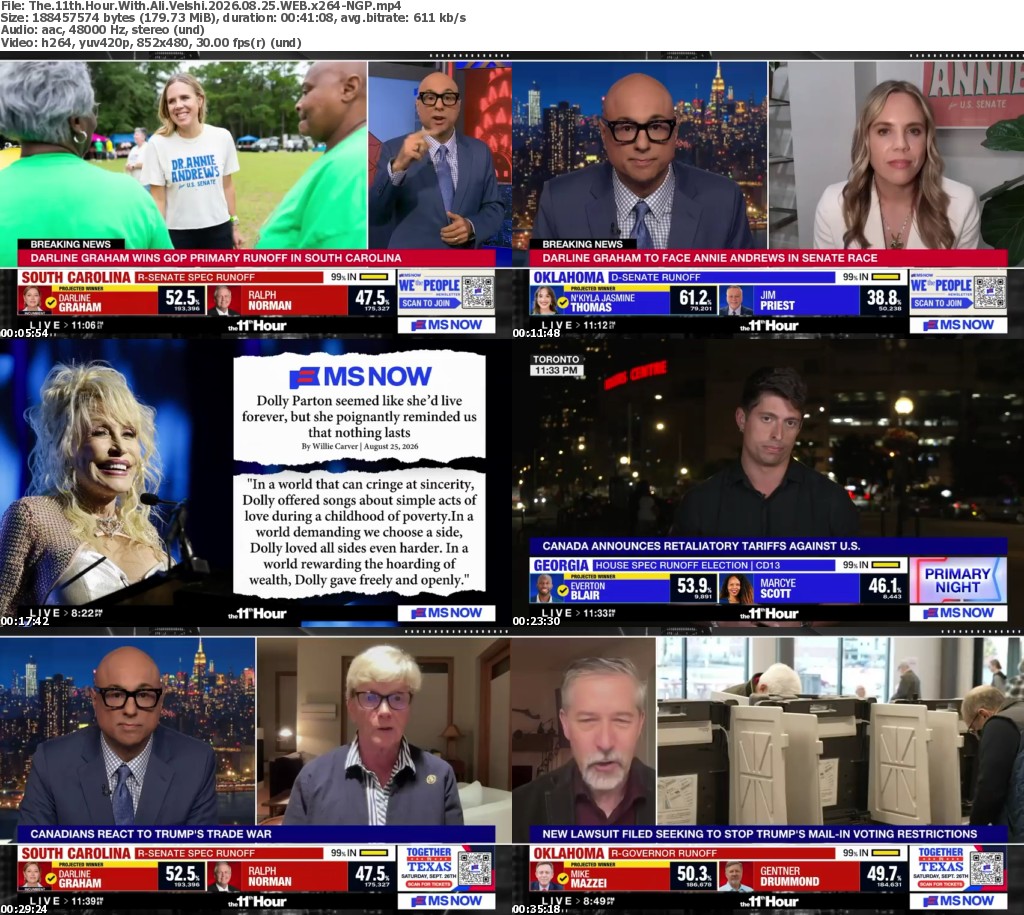Click the large MS NOW logo above Dolly headline
The width and height of the screenshot is (1024, 915).
click(x=360, y=376)
